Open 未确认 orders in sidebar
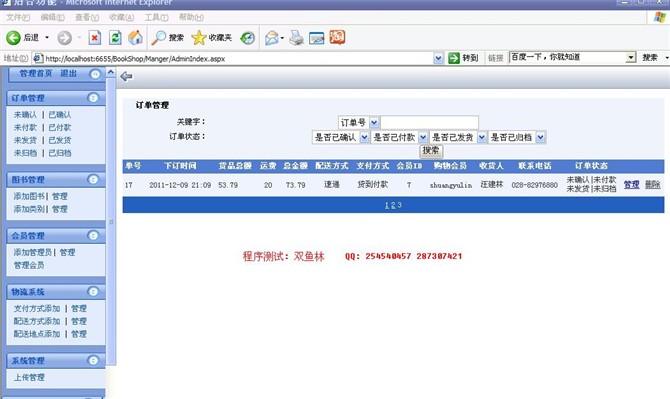Image resolution: width=670 pixels, height=399 pixels. click(x=25, y=114)
